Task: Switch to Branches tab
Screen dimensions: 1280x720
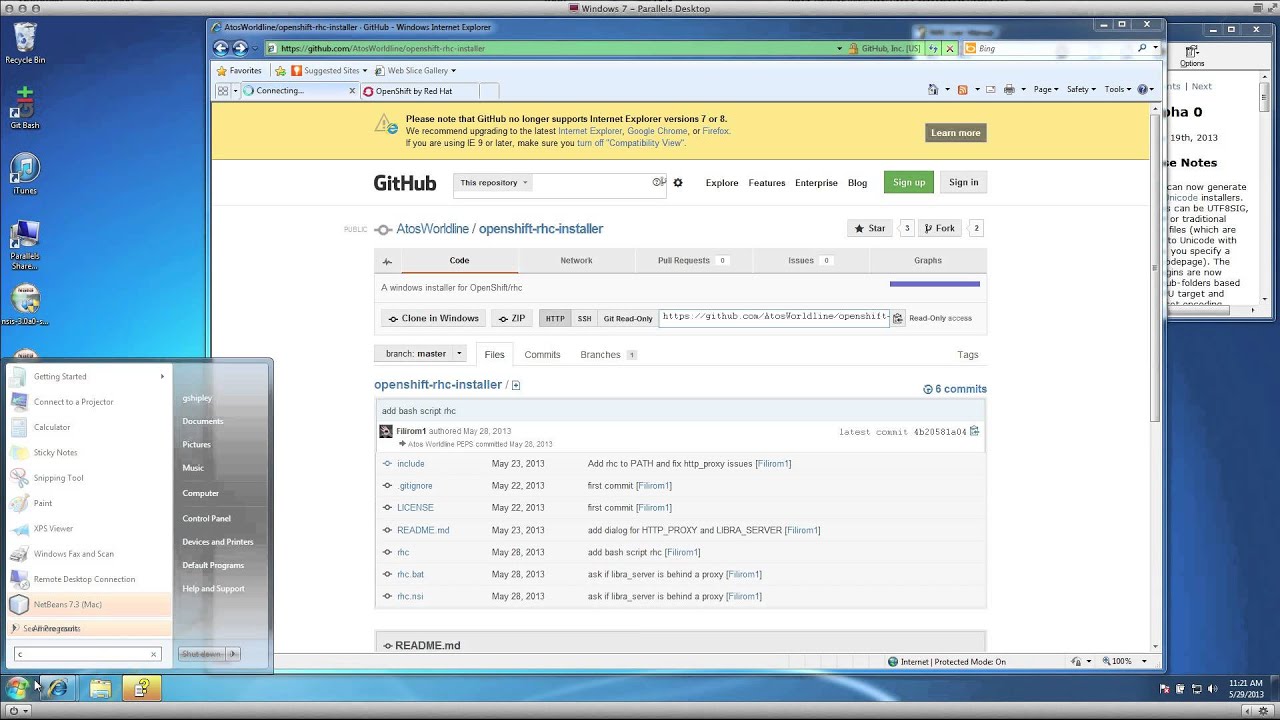Action: (608, 355)
